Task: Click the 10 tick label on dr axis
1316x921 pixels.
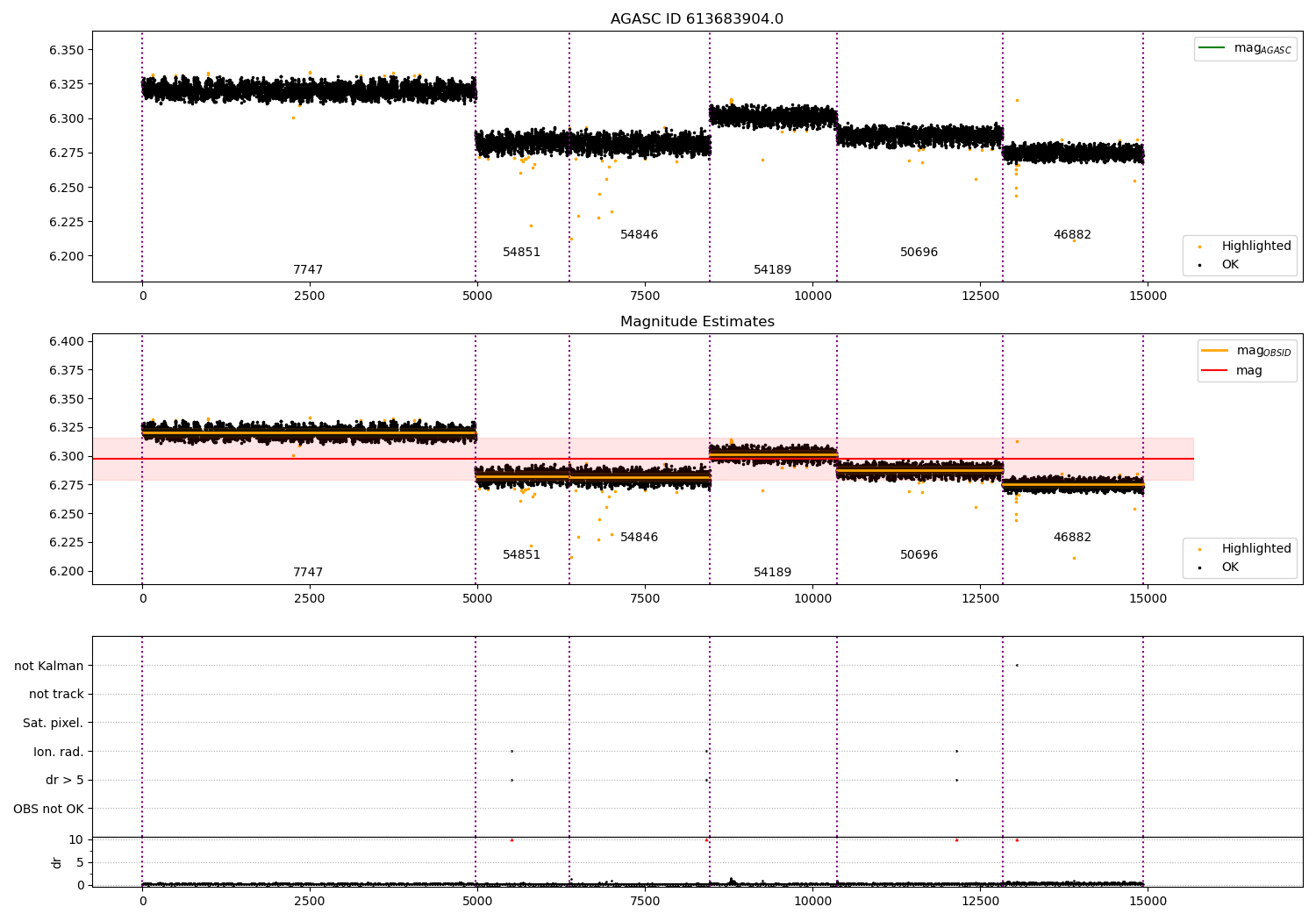Action: tap(76, 839)
